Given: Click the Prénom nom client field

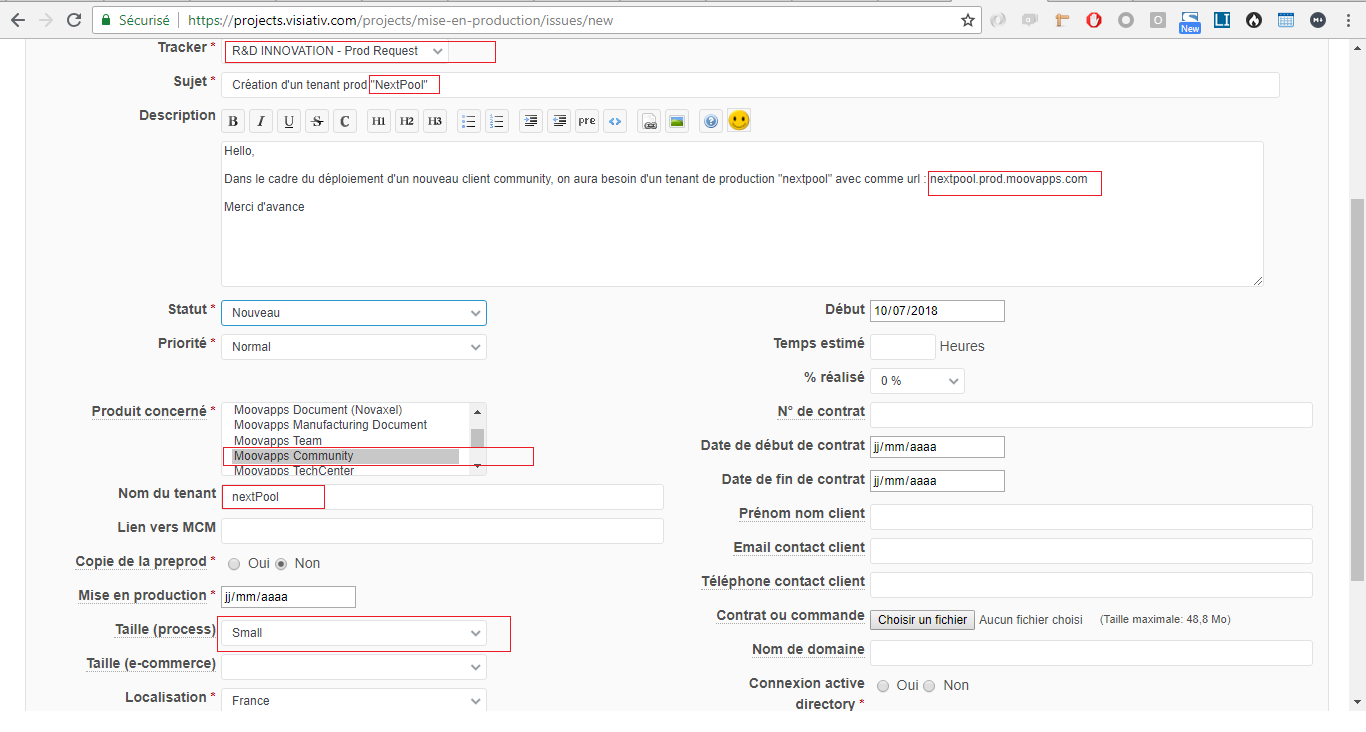Looking at the screenshot, I should 1091,517.
